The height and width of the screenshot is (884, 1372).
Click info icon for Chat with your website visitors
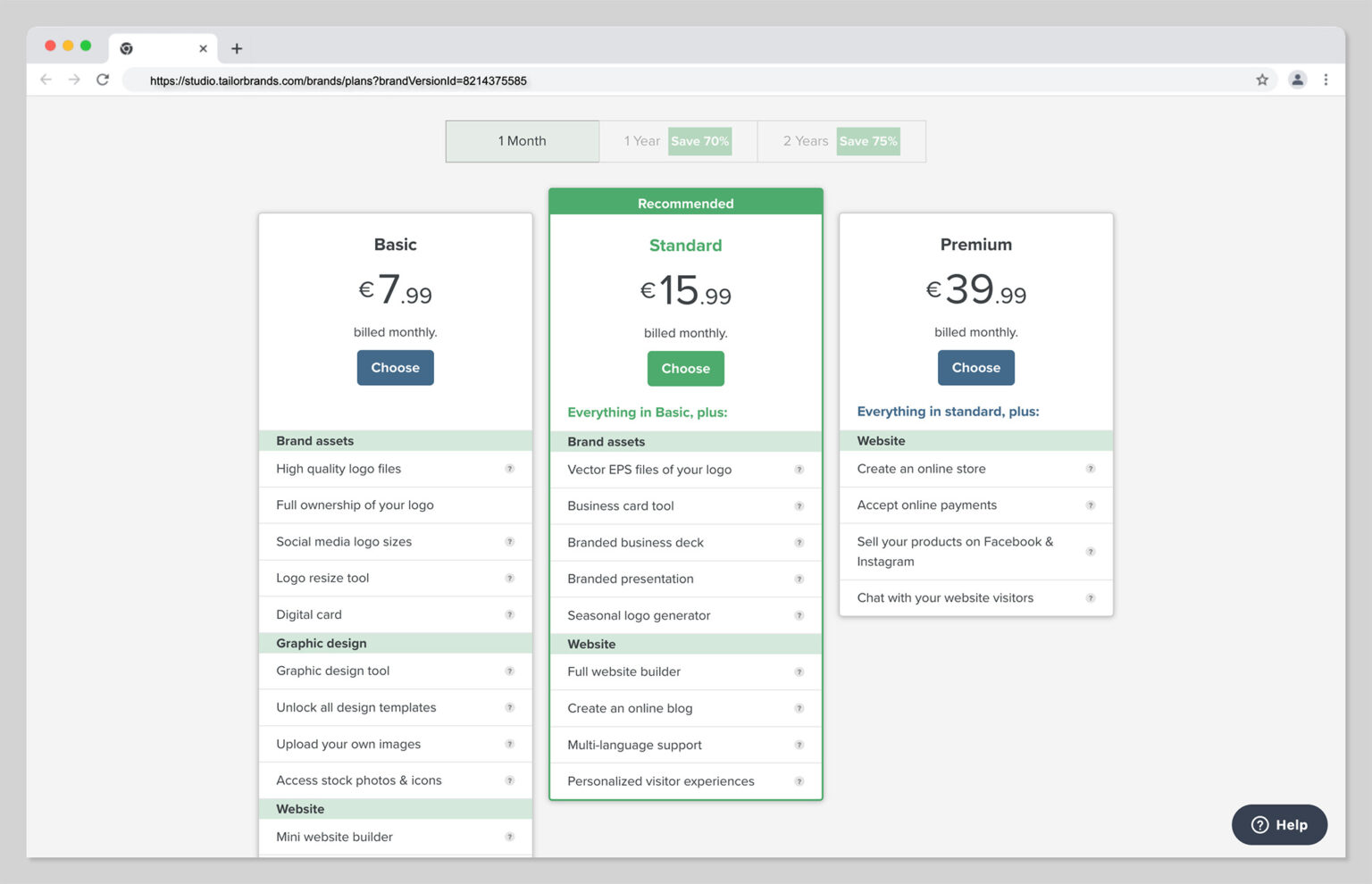click(1090, 598)
